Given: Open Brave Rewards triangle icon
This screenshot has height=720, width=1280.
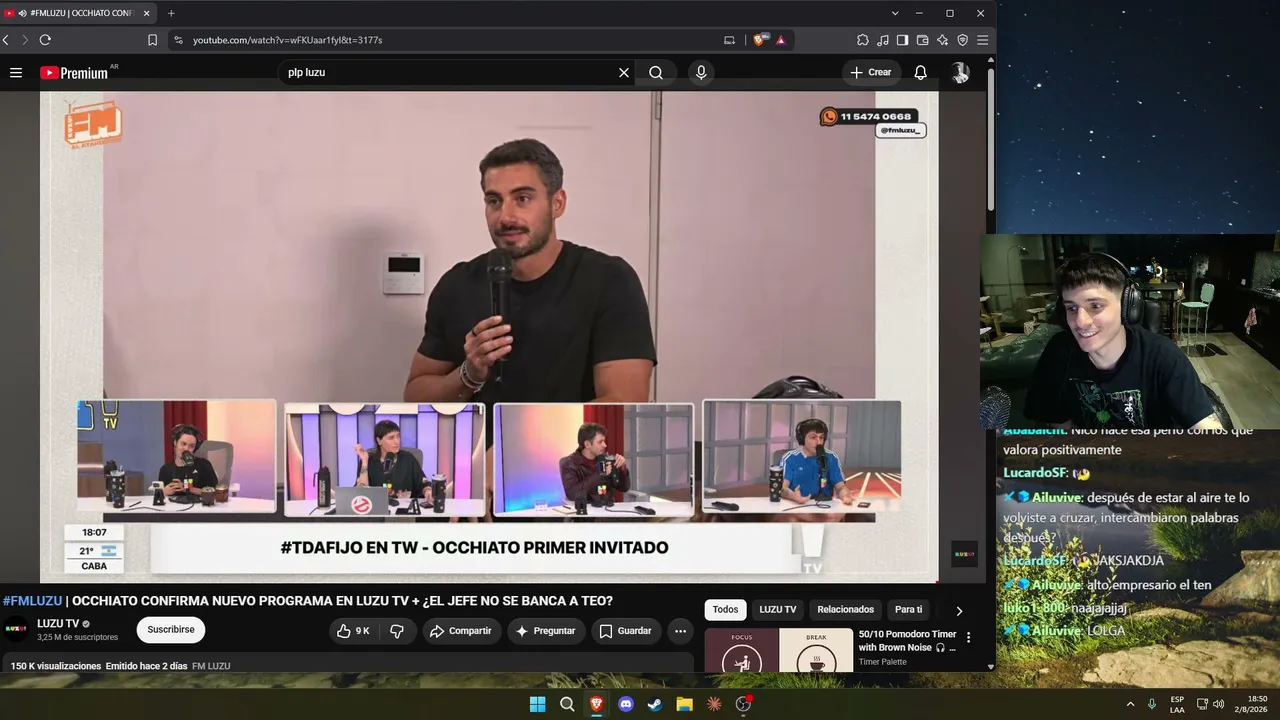Looking at the screenshot, I should click(x=780, y=40).
